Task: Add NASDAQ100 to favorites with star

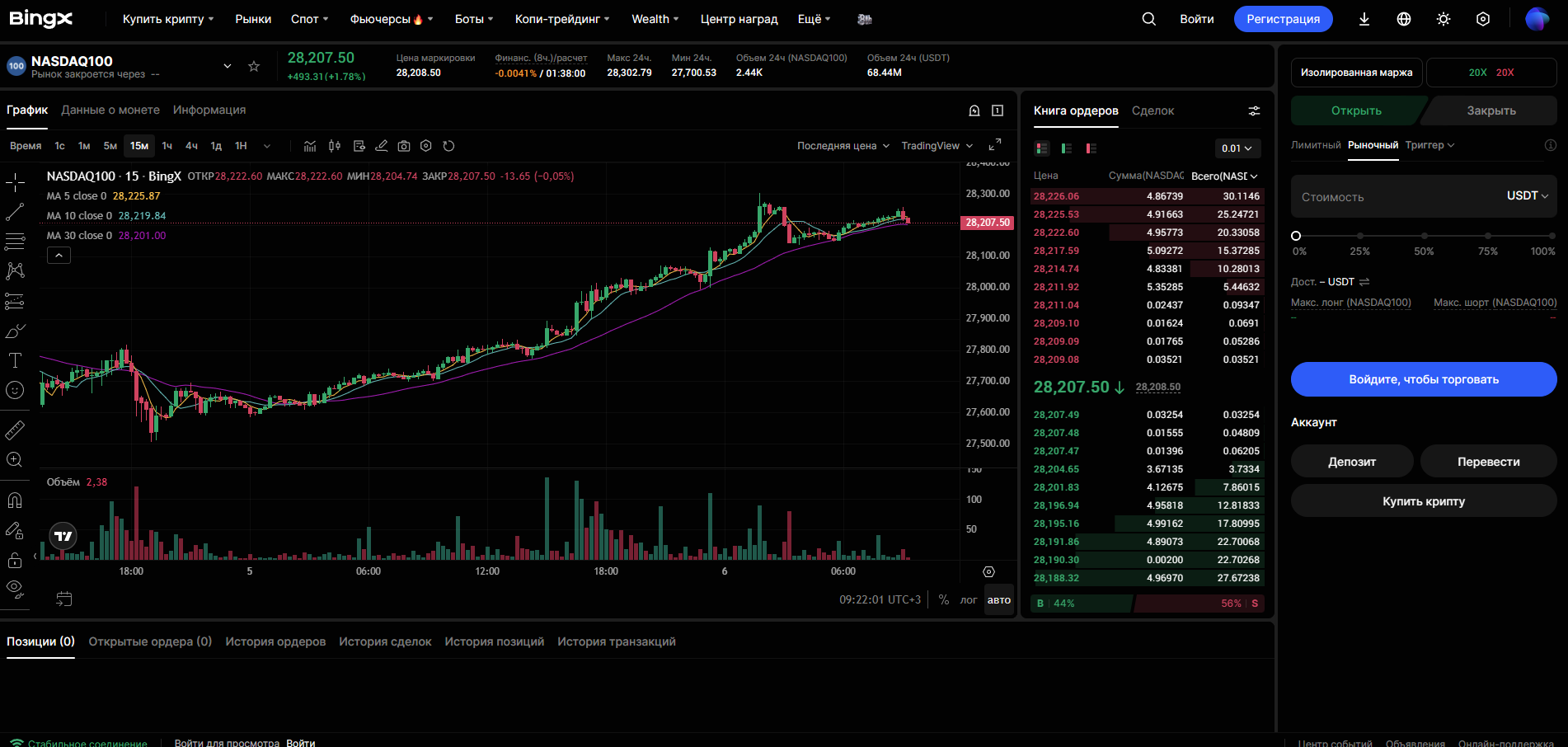Action: (x=254, y=66)
